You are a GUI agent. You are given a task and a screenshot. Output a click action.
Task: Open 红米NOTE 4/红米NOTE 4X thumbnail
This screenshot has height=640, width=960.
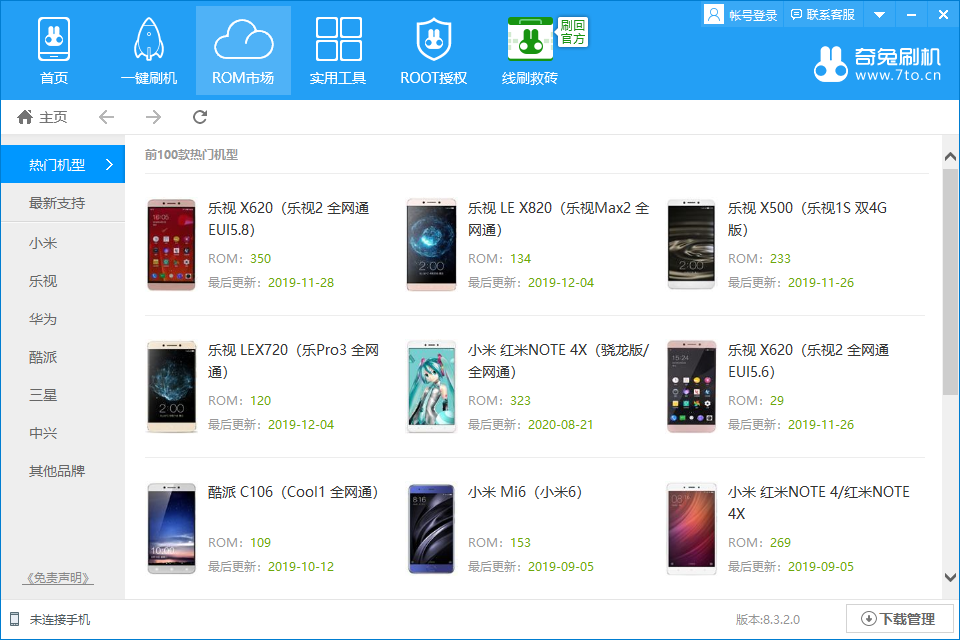(691, 529)
